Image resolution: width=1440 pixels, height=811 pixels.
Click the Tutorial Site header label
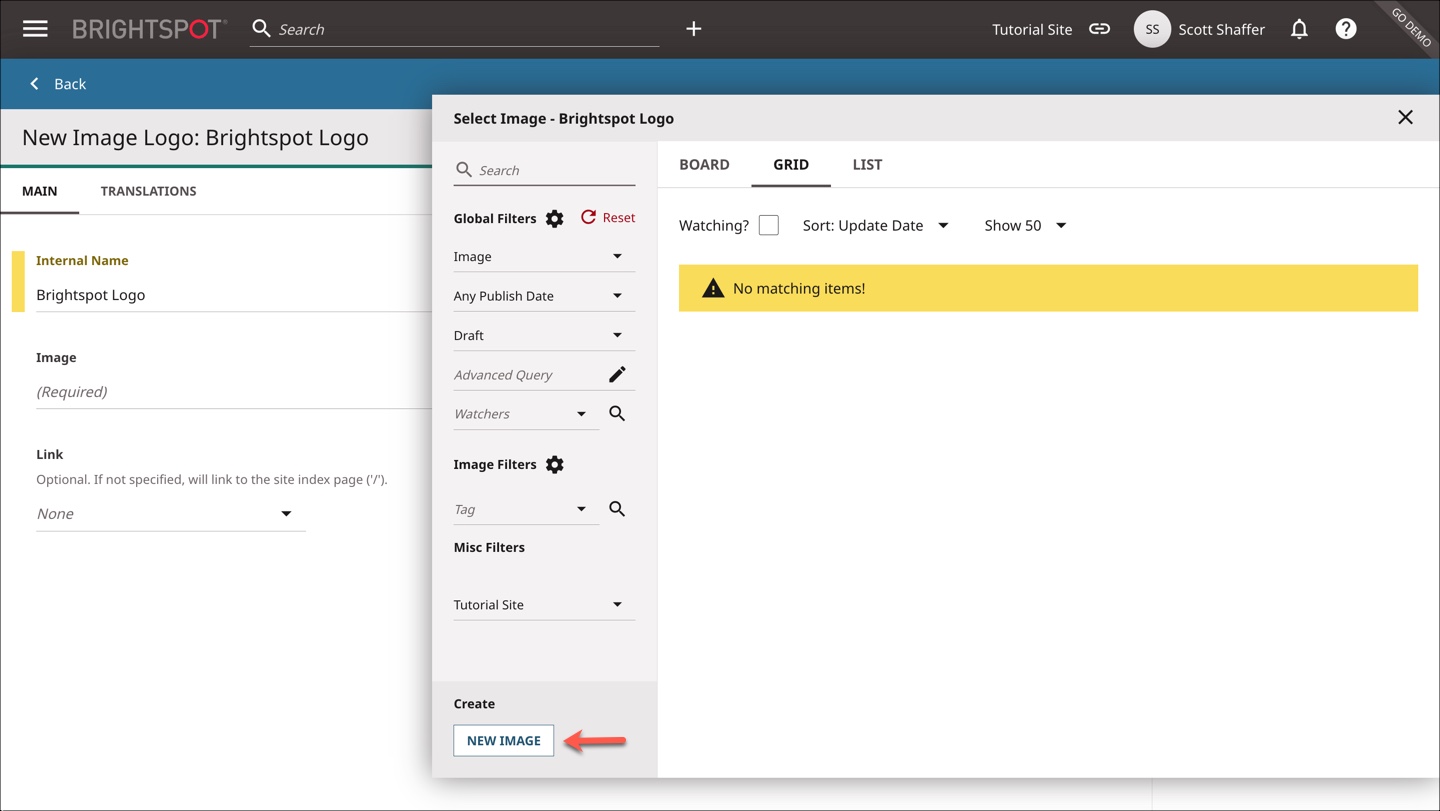tap(1032, 29)
